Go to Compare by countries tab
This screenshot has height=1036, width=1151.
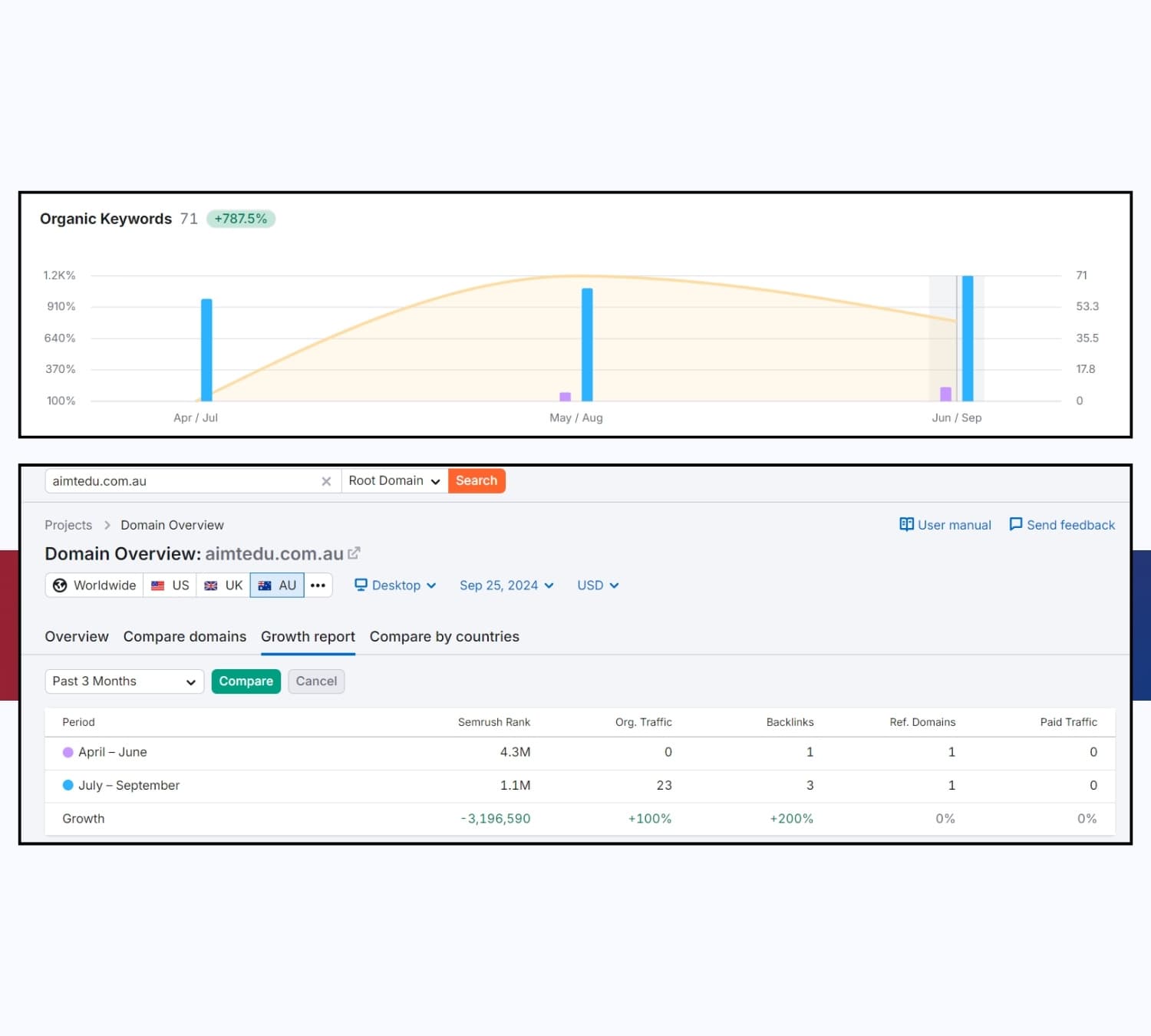[x=444, y=637]
